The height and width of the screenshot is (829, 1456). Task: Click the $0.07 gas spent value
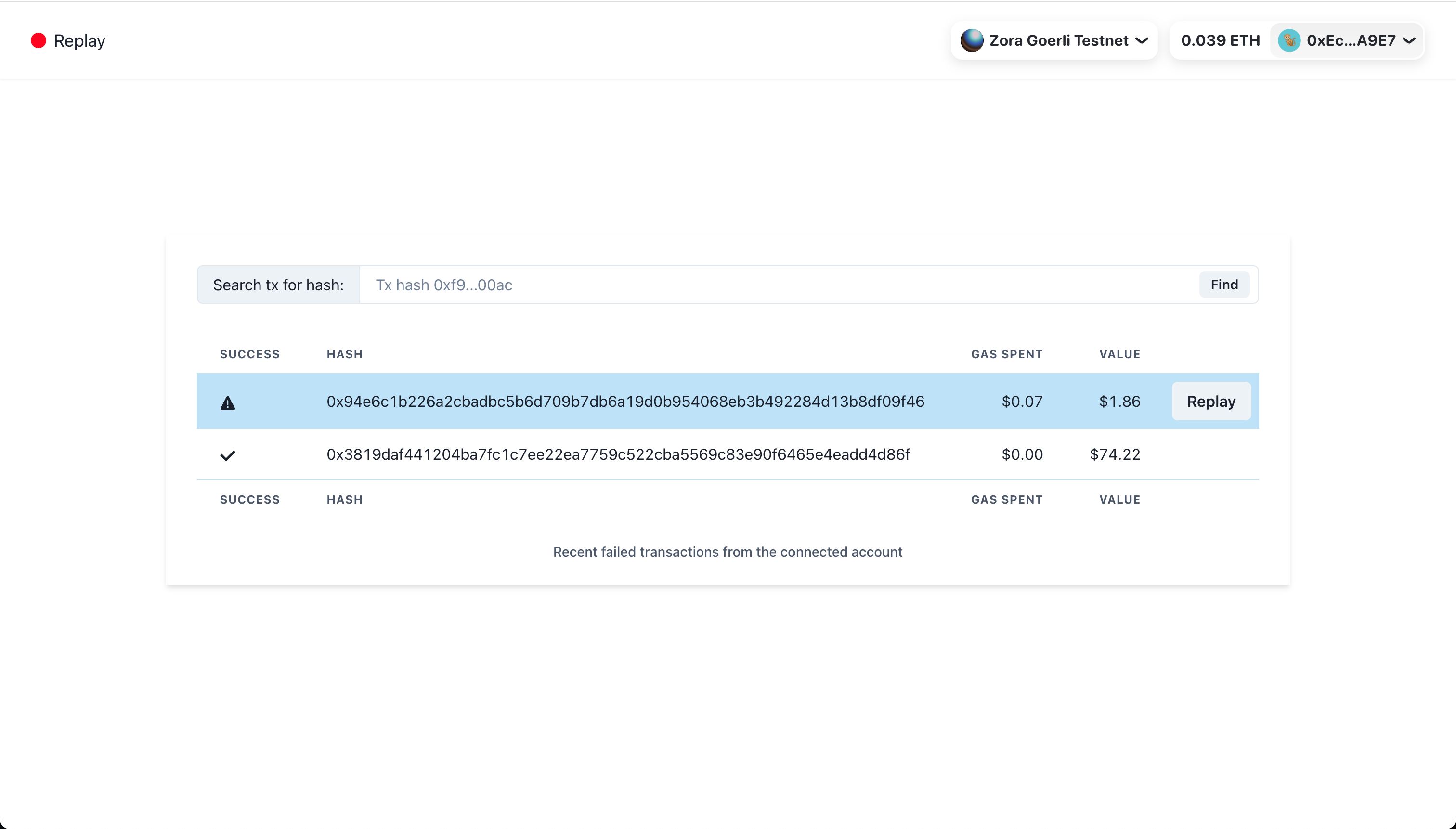(1022, 402)
